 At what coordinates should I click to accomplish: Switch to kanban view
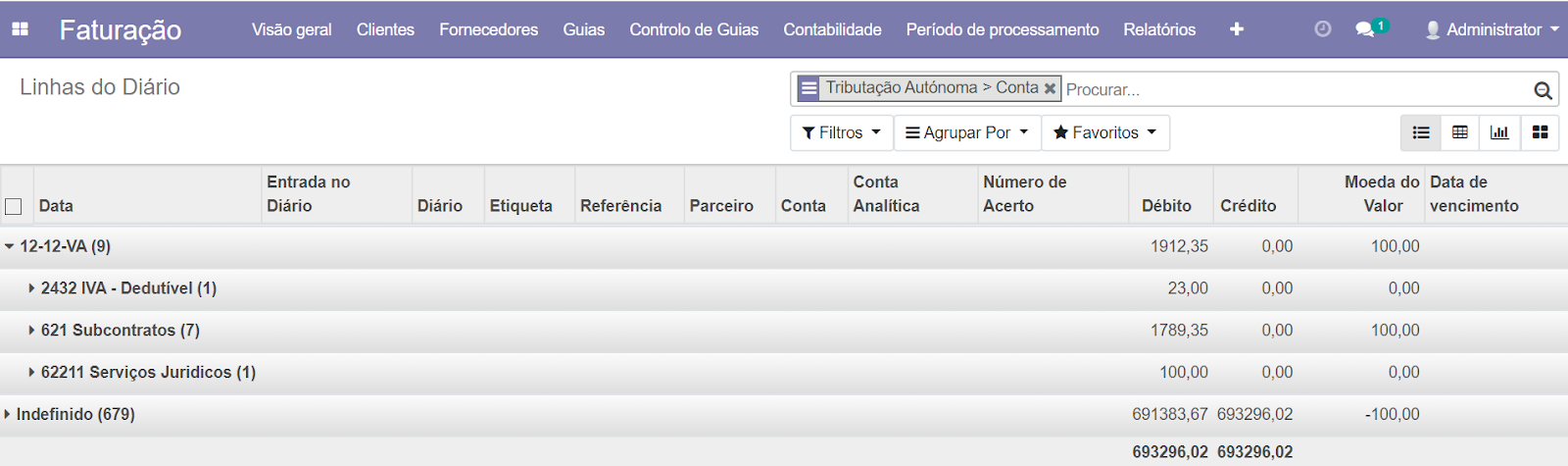[x=1540, y=132]
